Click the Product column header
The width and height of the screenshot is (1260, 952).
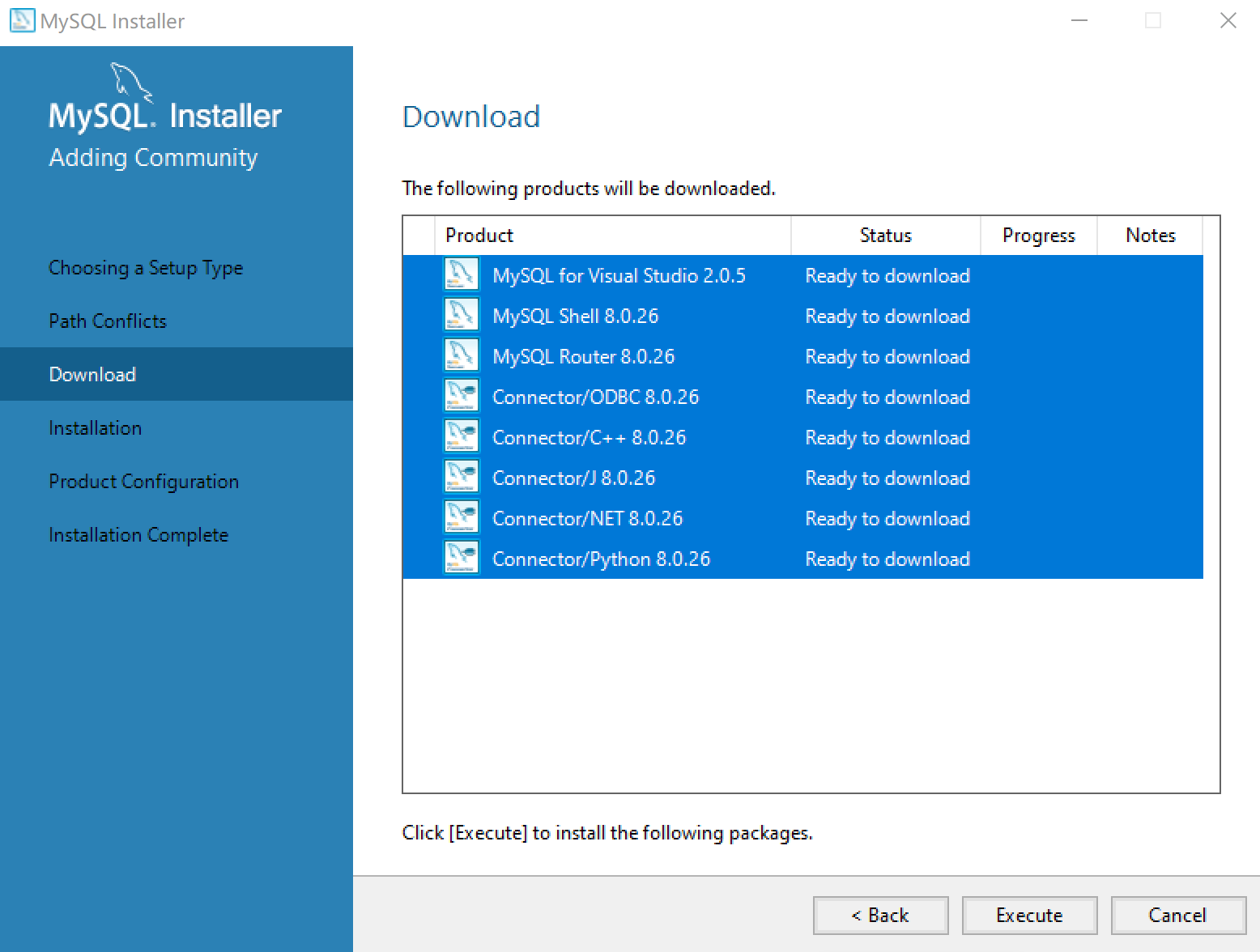tap(613, 236)
